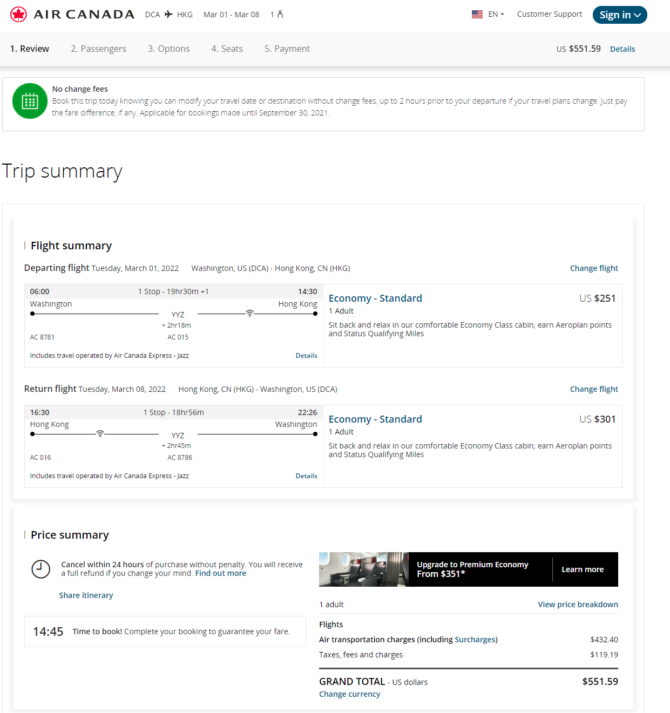The width and height of the screenshot is (670, 713).
Task: Click the green calendar no change fees icon
Action: [x=30, y=101]
